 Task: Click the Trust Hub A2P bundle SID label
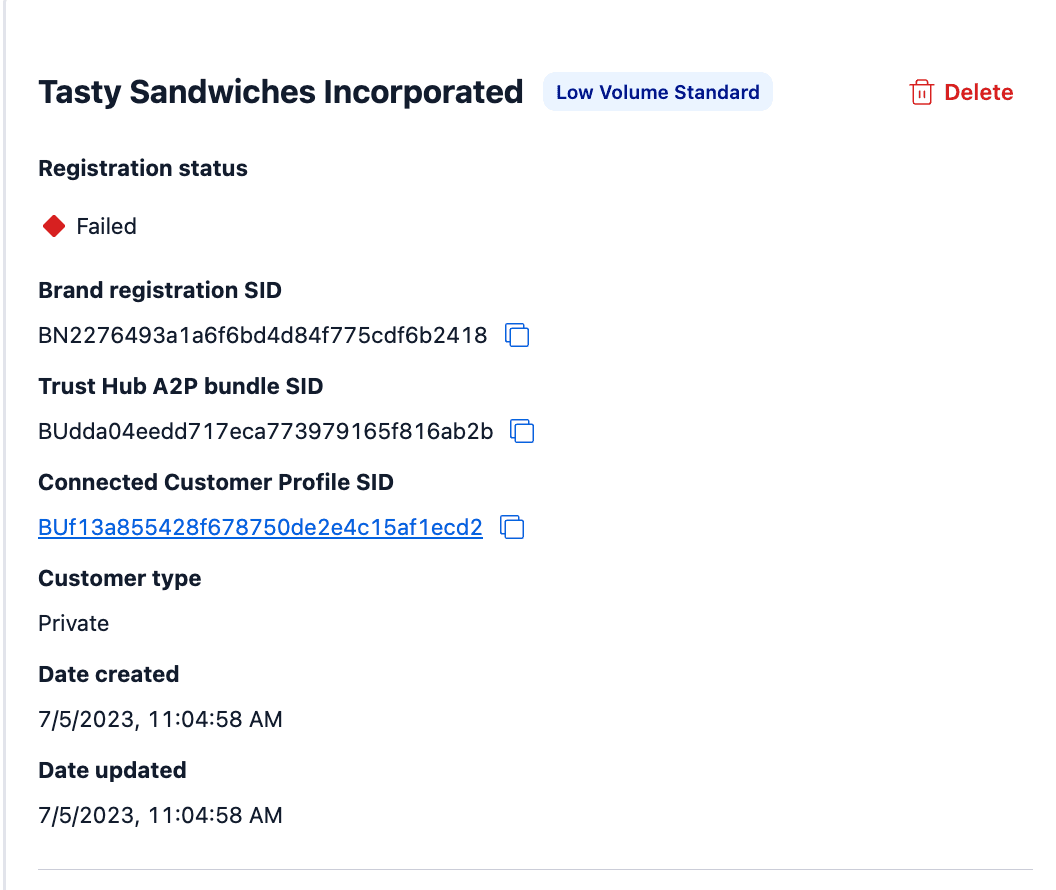(180, 386)
